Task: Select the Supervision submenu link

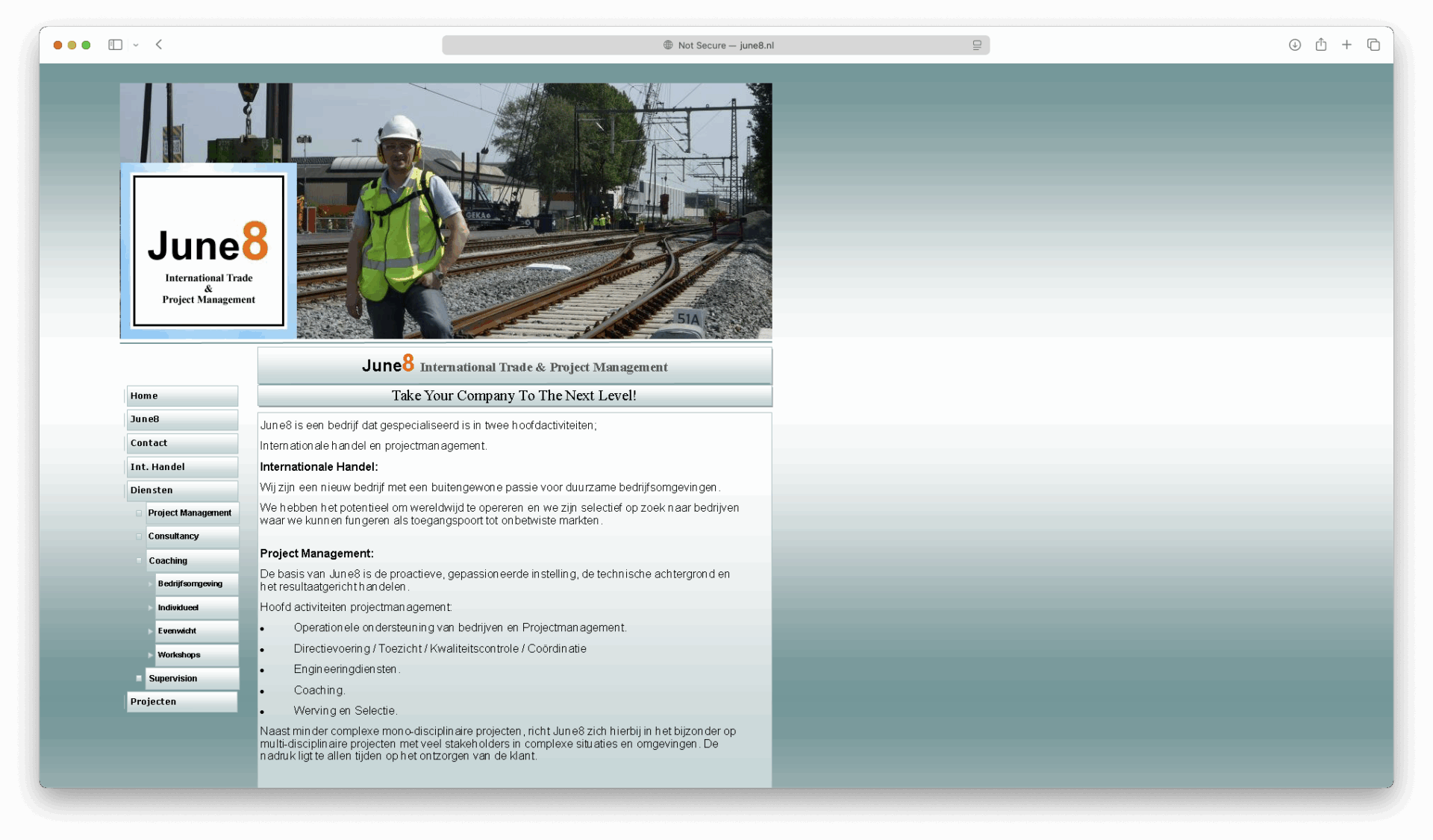Action: click(x=192, y=679)
